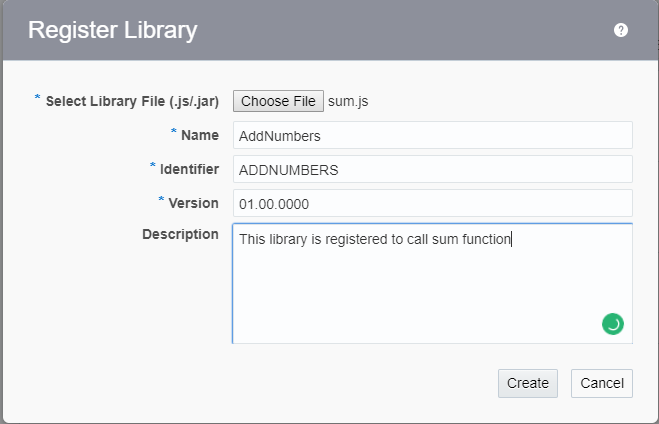This screenshot has width=659, height=424.
Task: Cancel the Register Library dialog
Action: 602,383
